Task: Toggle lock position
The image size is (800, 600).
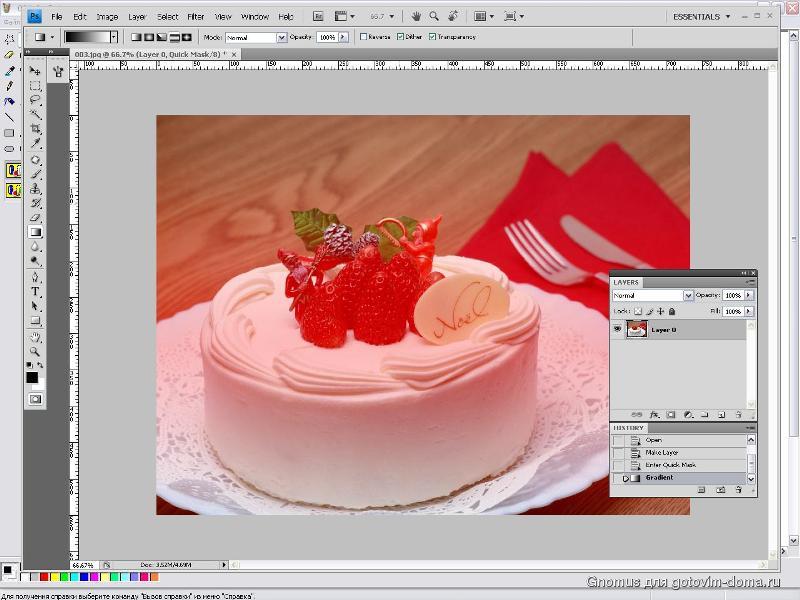Action: [x=661, y=311]
